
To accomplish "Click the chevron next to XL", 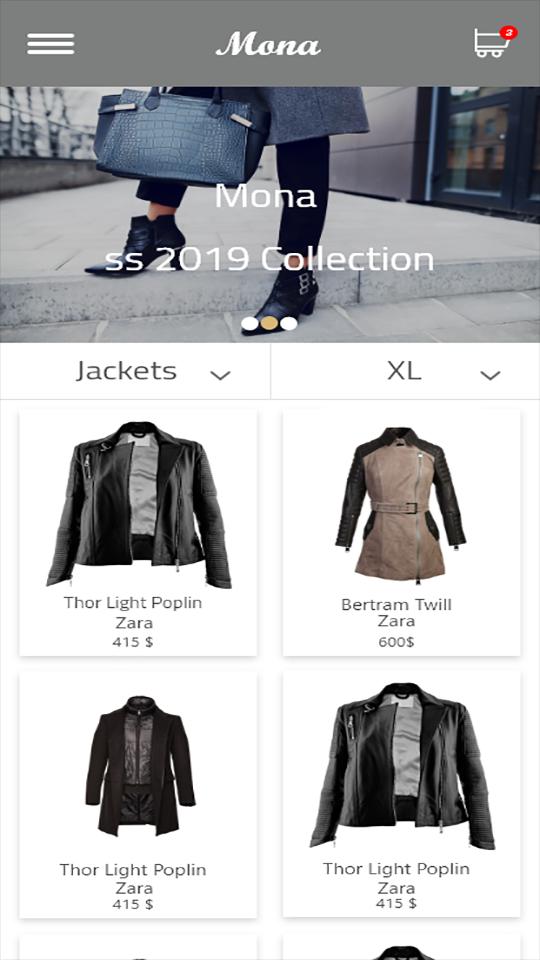I will click(490, 375).
